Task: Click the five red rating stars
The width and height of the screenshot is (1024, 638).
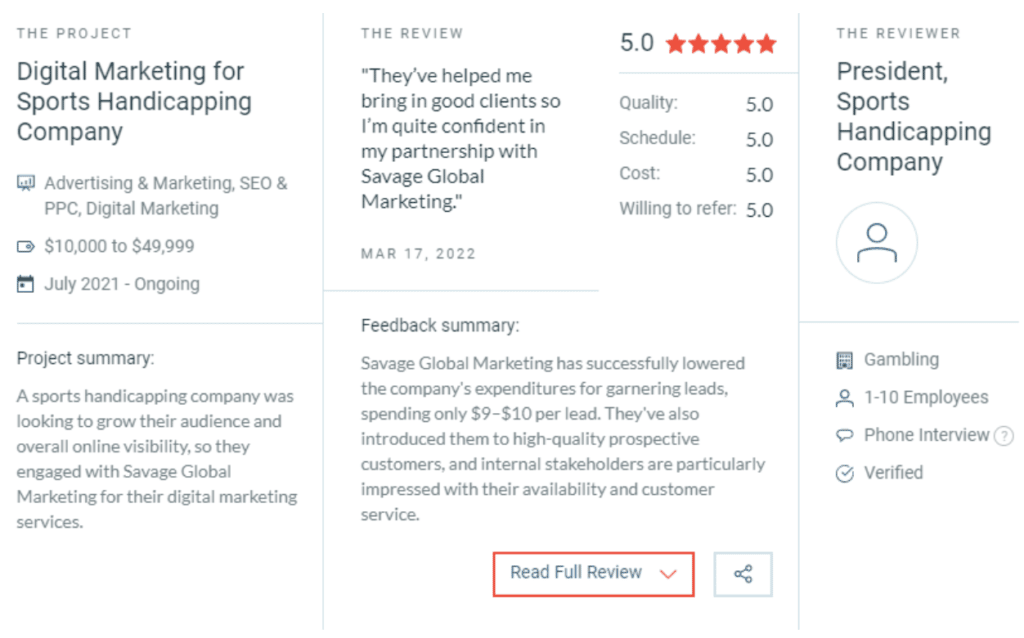Action: coord(721,44)
